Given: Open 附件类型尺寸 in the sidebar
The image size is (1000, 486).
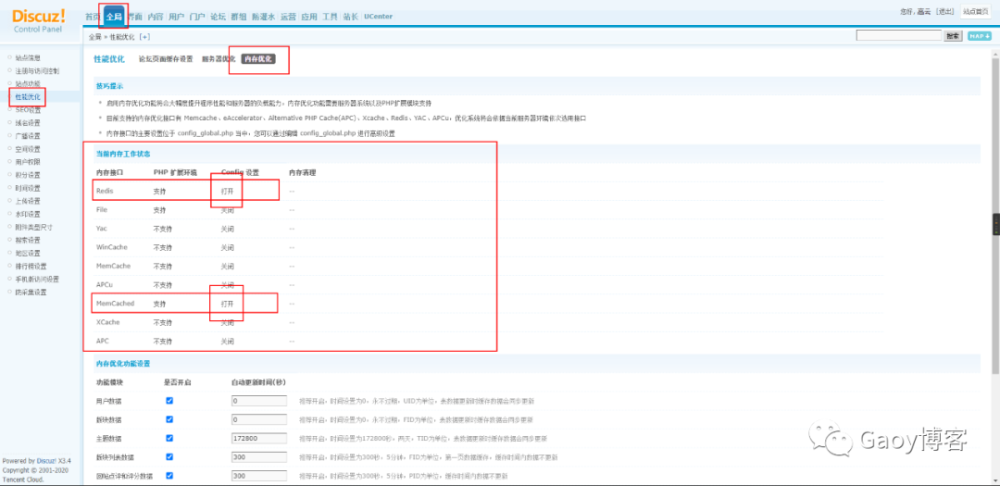Looking at the screenshot, I should point(34,227).
